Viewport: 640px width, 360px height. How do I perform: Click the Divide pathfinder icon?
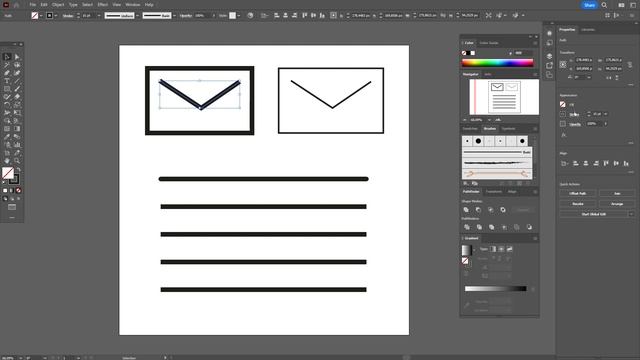(467, 227)
